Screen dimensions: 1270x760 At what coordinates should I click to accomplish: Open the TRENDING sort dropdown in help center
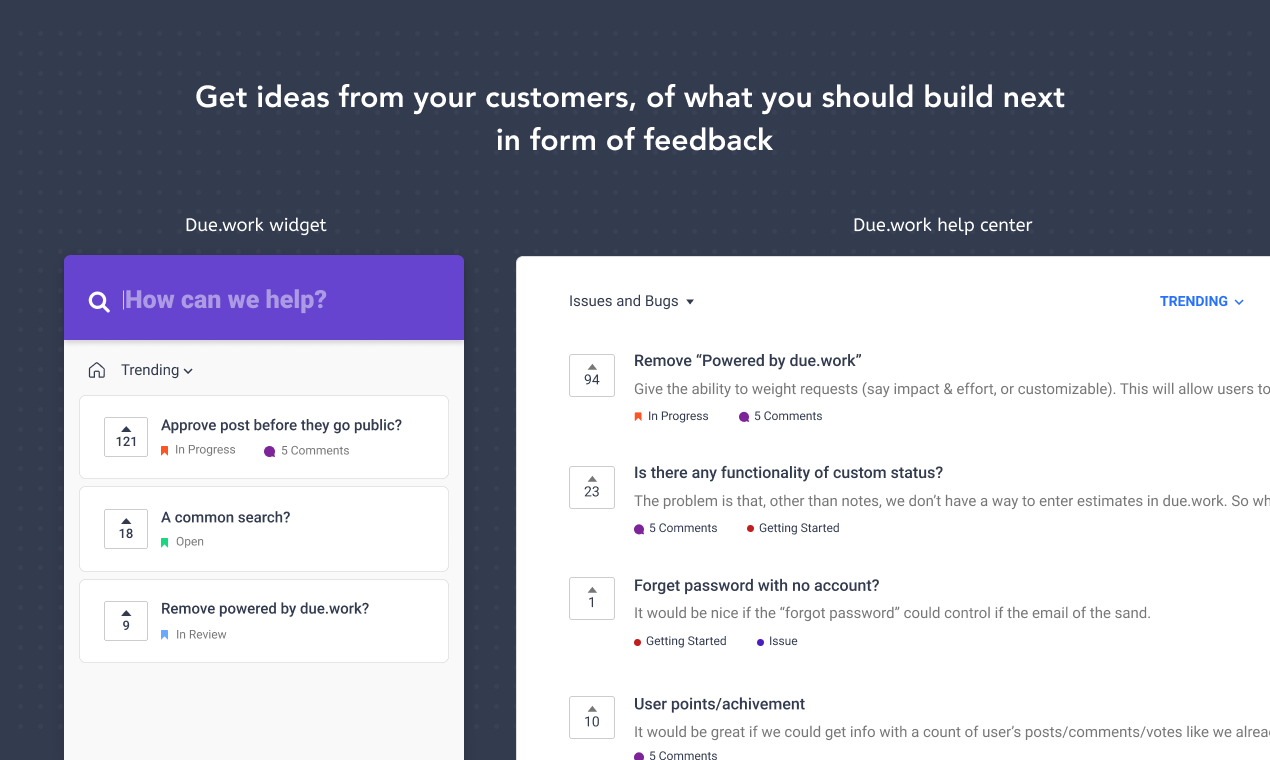[1201, 301]
